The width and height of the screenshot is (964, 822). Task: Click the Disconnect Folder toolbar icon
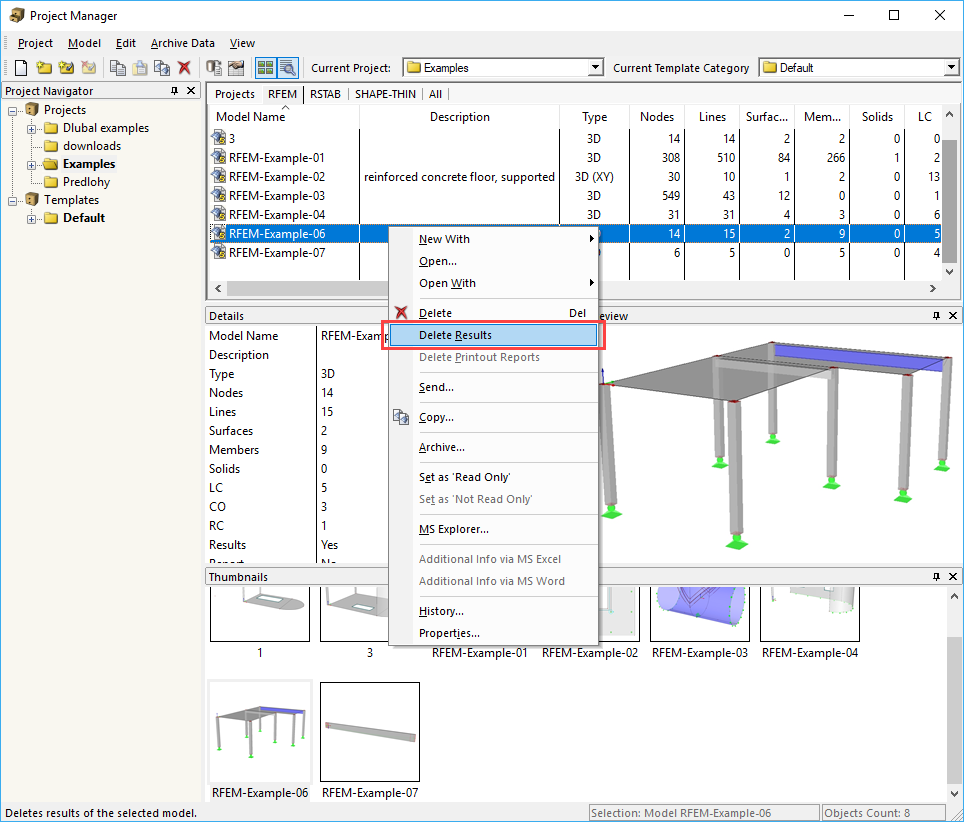click(x=89, y=68)
